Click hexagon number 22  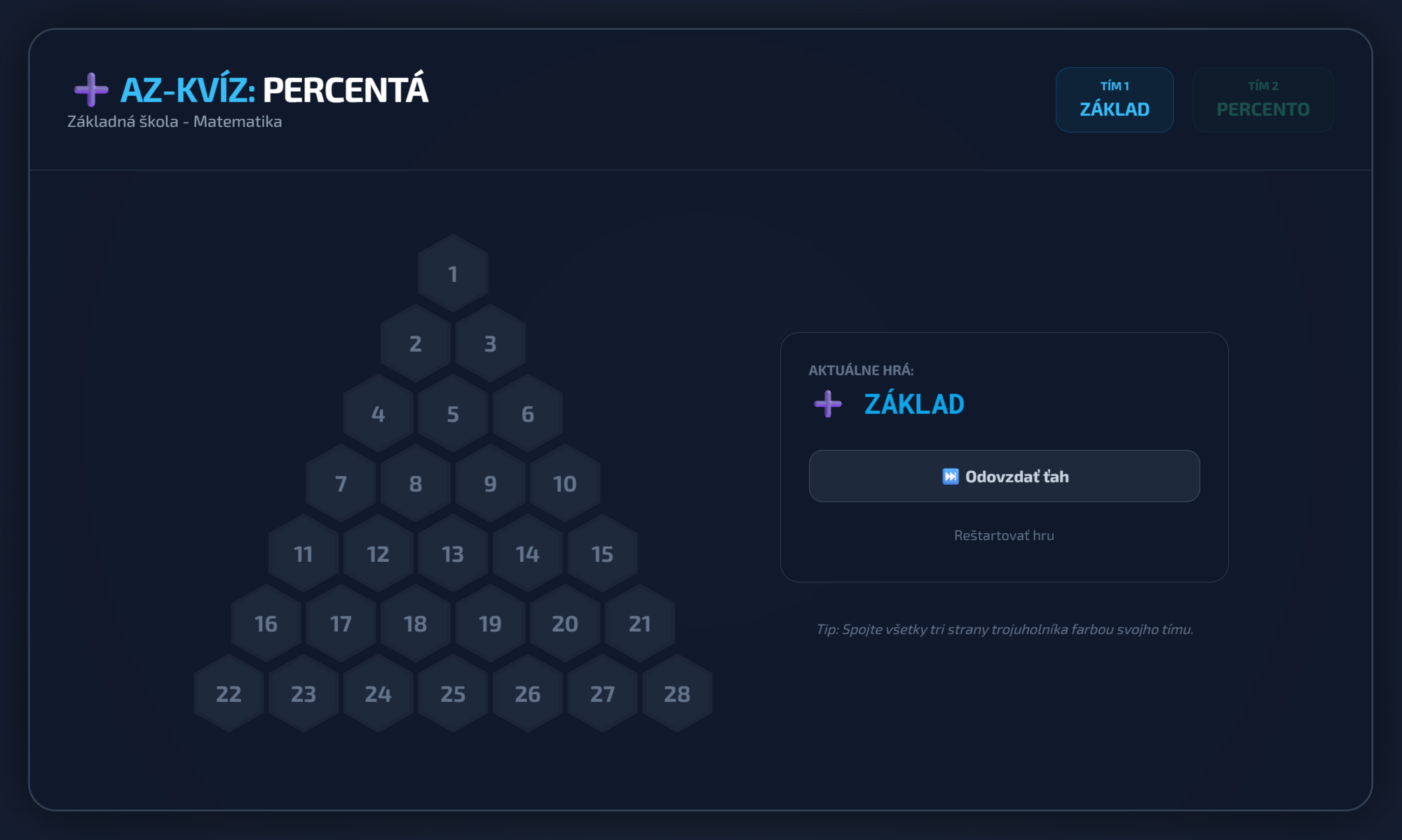click(x=229, y=694)
